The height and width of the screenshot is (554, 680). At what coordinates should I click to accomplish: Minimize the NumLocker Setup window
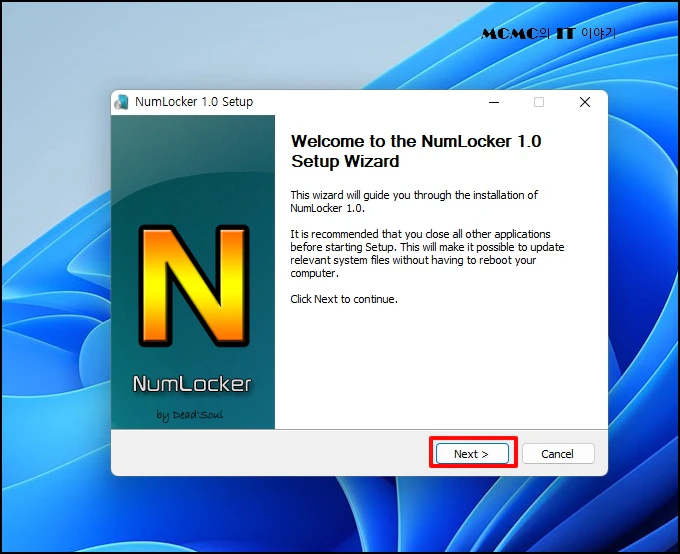coord(494,102)
